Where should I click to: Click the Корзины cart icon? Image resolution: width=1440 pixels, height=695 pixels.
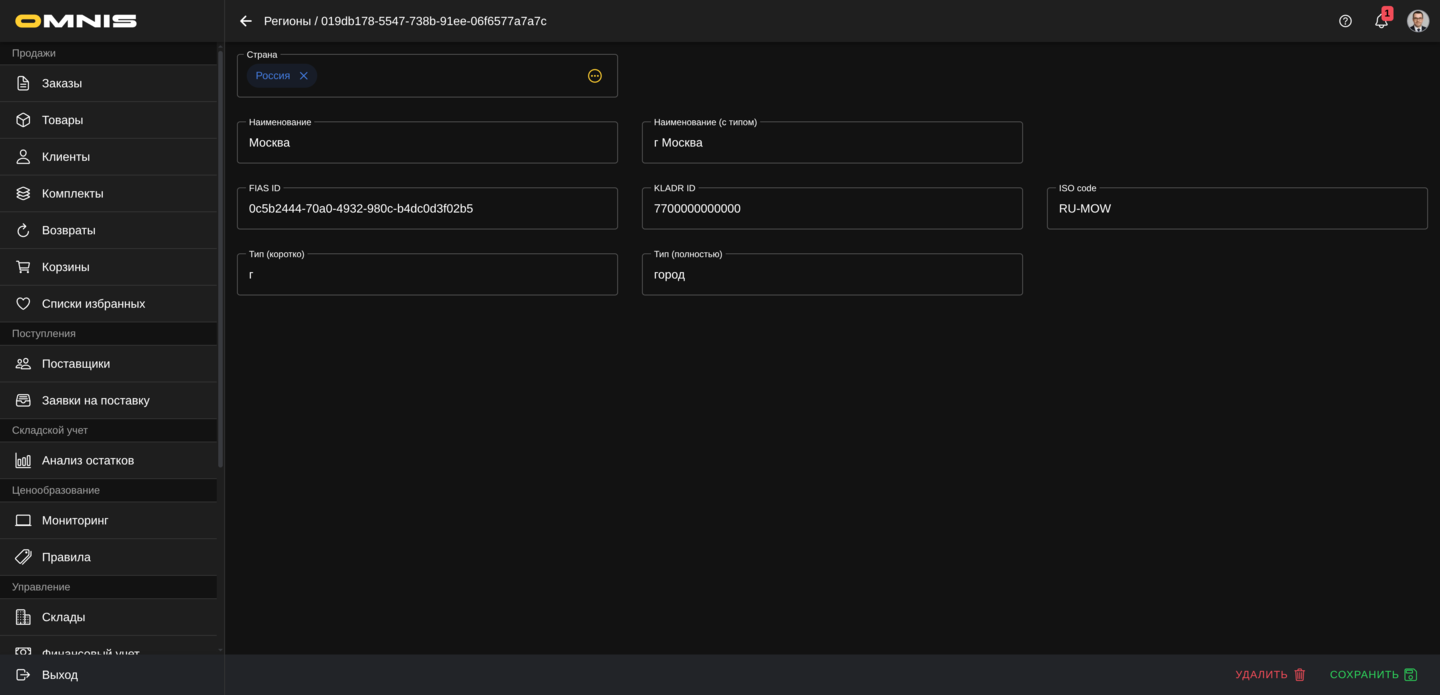(x=23, y=267)
